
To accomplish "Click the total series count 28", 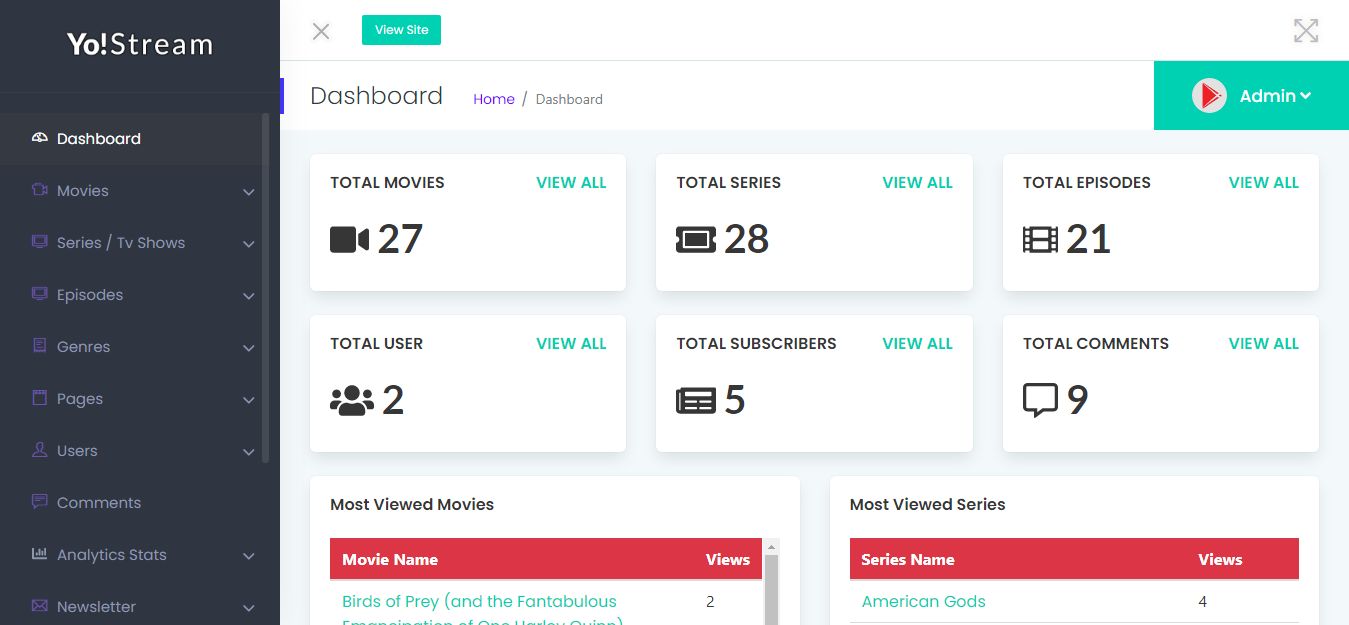I will [x=747, y=240].
